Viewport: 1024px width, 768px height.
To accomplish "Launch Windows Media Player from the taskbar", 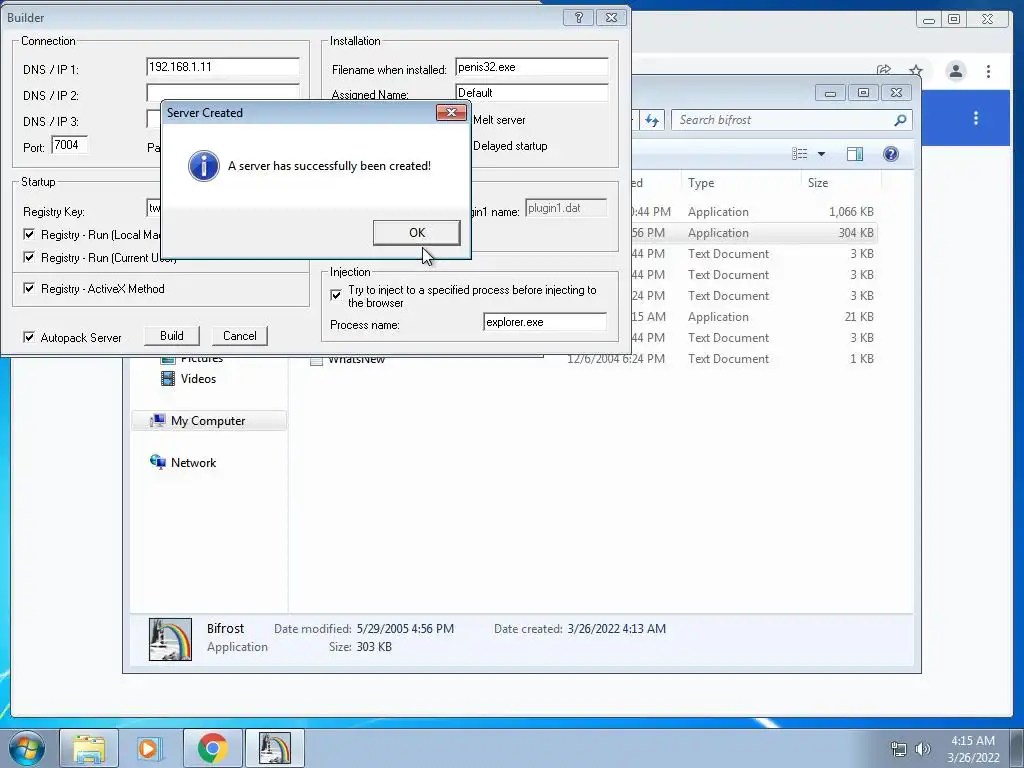I will (150, 748).
